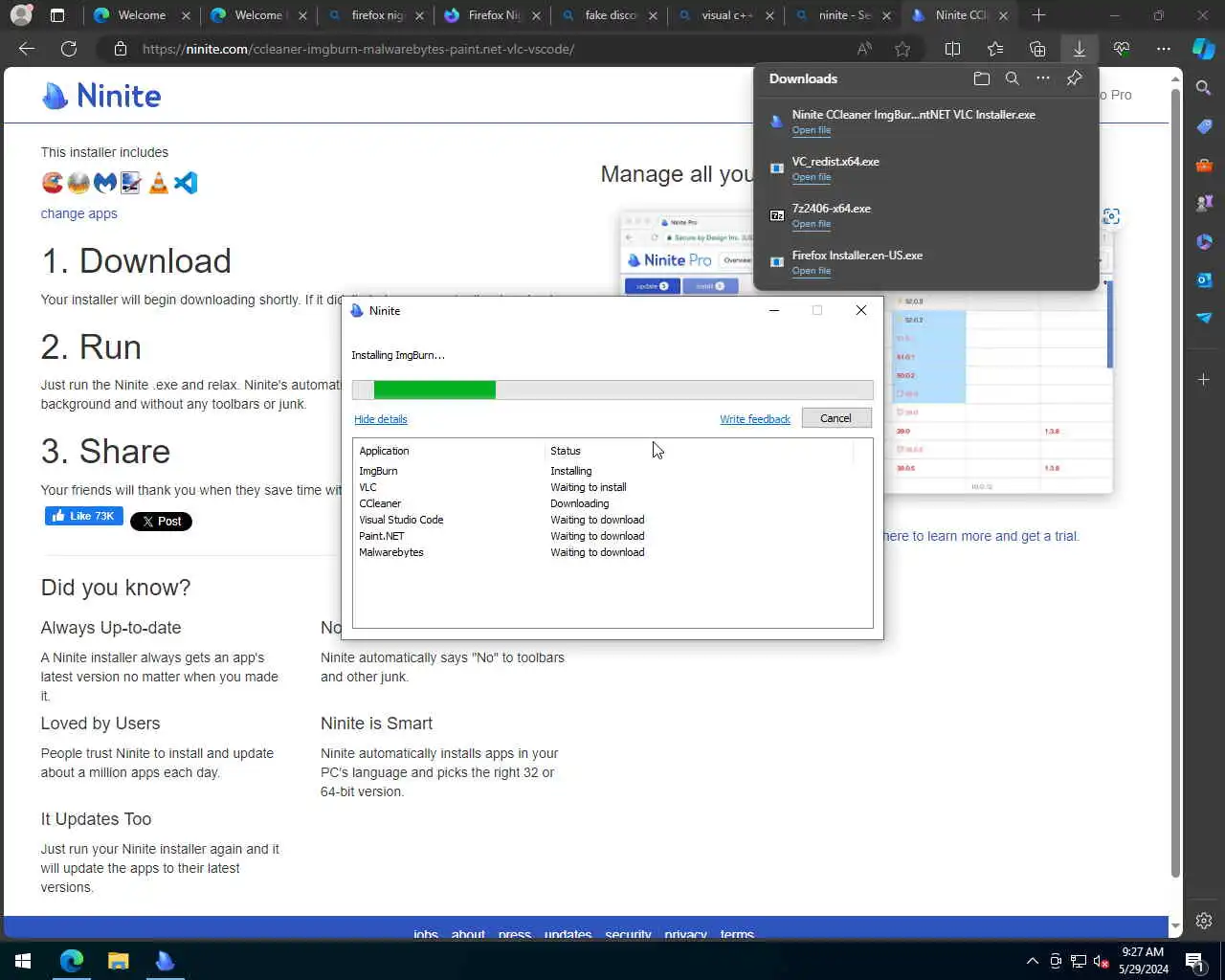The height and width of the screenshot is (980, 1225).
Task: Click the page vertical scrollbar
Action: point(1175,483)
